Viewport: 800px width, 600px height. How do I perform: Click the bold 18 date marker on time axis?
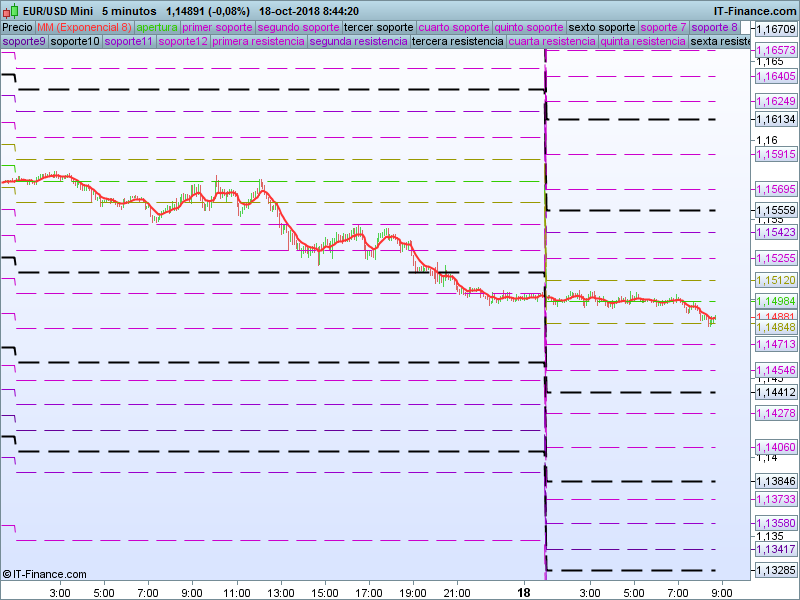pos(524,592)
